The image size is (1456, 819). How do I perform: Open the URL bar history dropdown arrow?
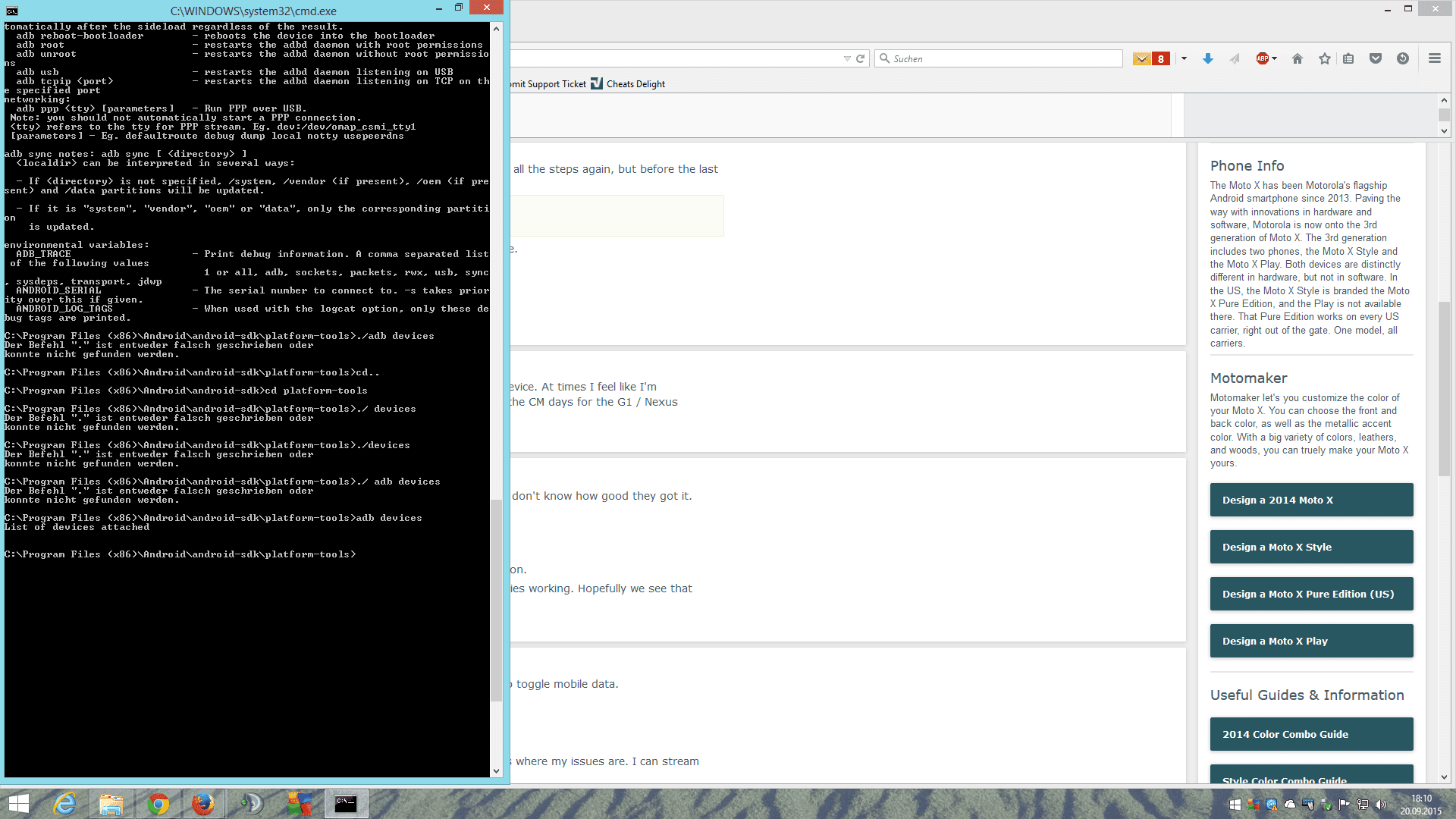[847, 58]
